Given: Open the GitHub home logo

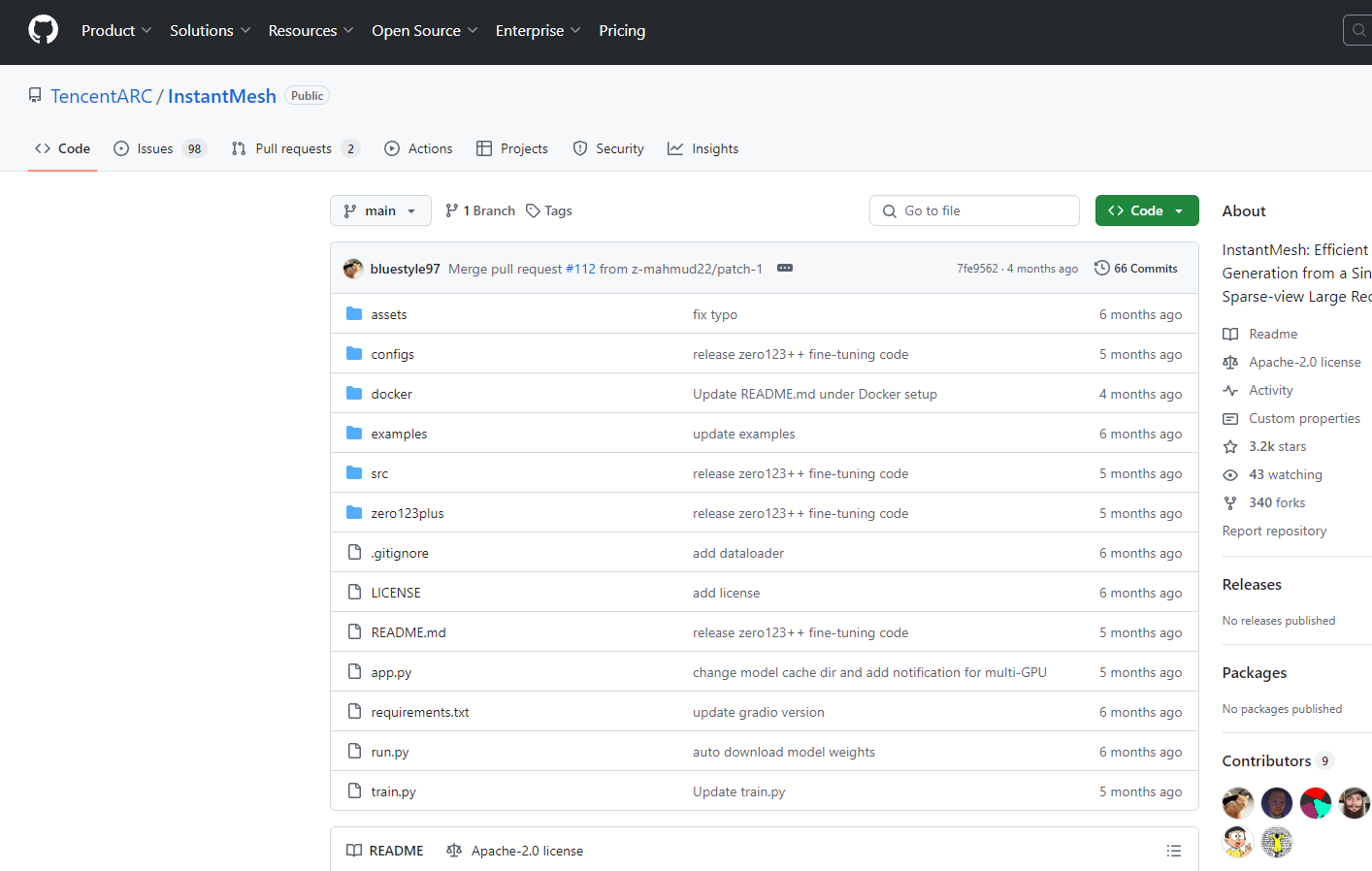Looking at the screenshot, I should pos(43,30).
